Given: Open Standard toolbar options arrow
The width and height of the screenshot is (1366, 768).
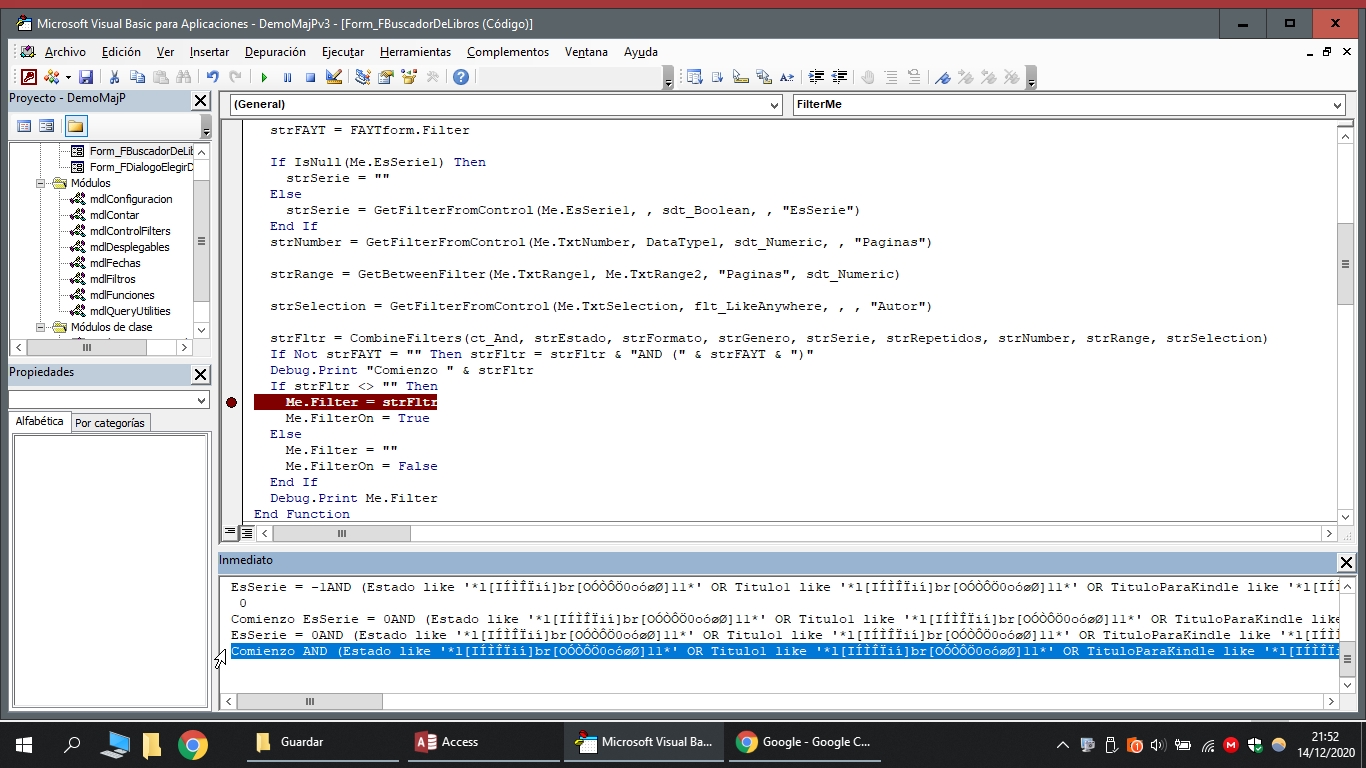Looking at the screenshot, I should [669, 78].
